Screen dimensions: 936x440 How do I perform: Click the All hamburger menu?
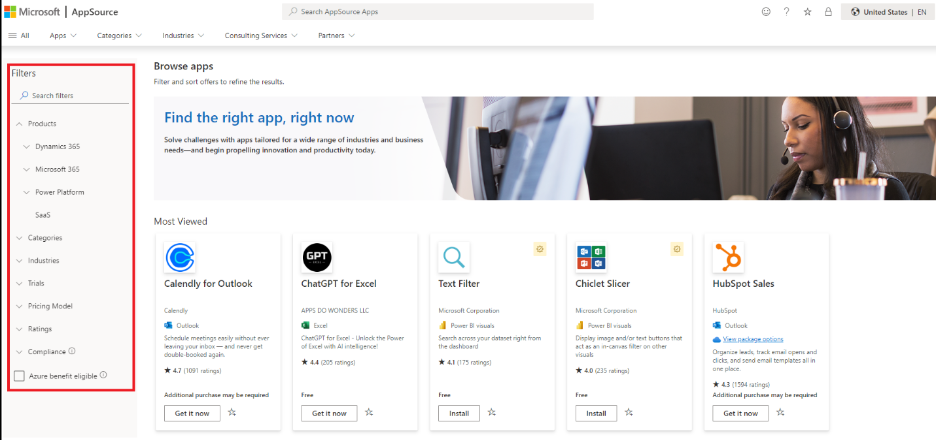pyautogui.click(x=19, y=36)
